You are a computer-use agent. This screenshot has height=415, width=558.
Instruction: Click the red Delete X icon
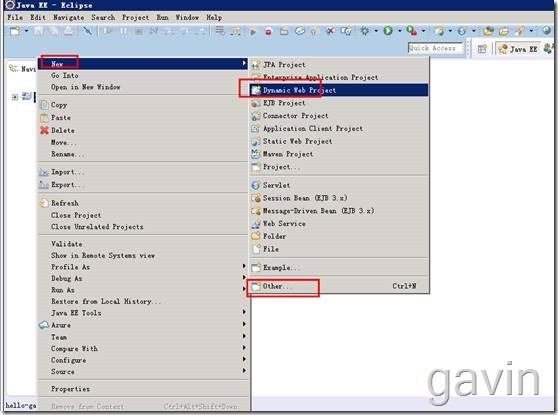44,130
